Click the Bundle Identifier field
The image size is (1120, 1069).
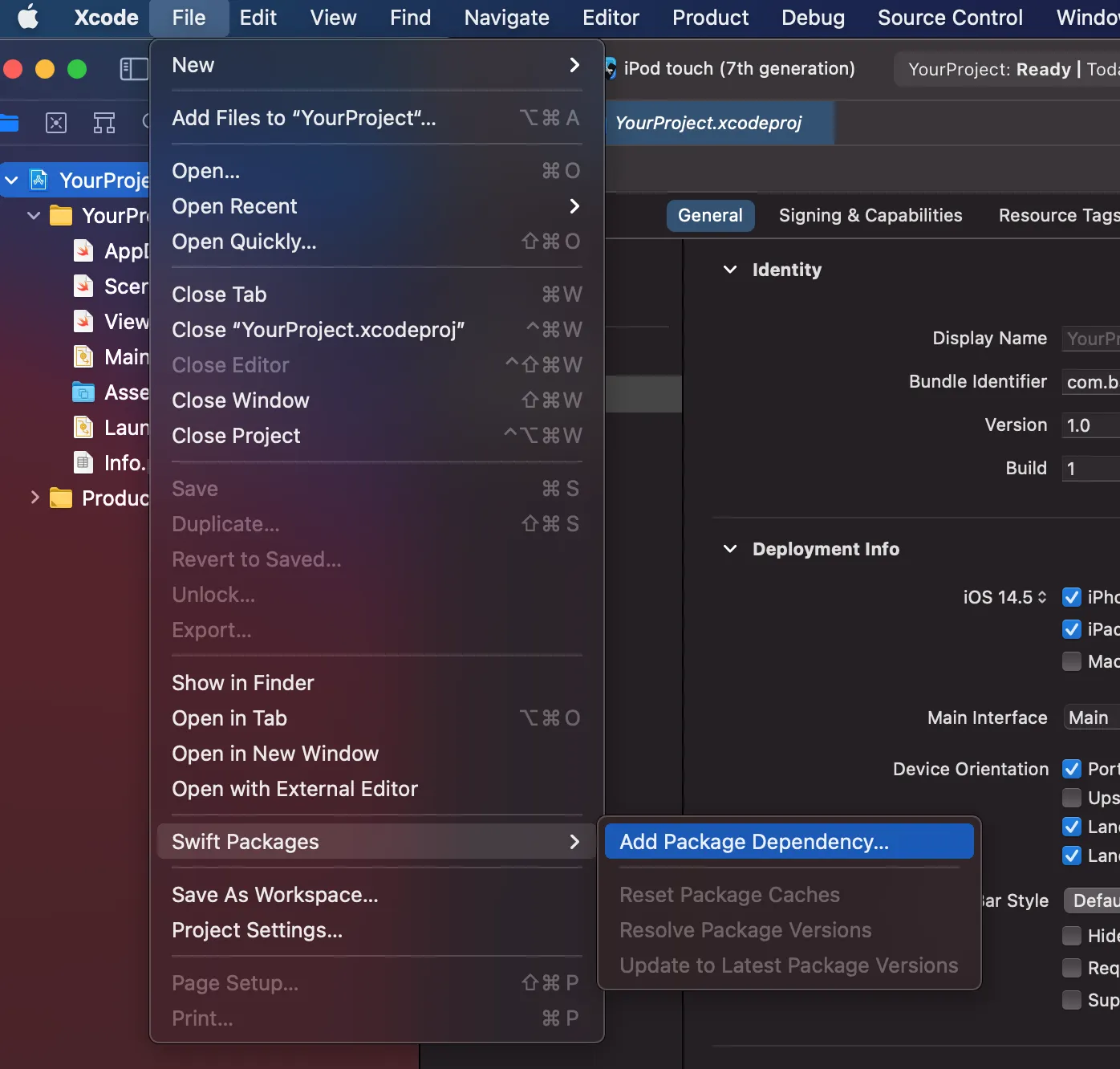point(1090,382)
